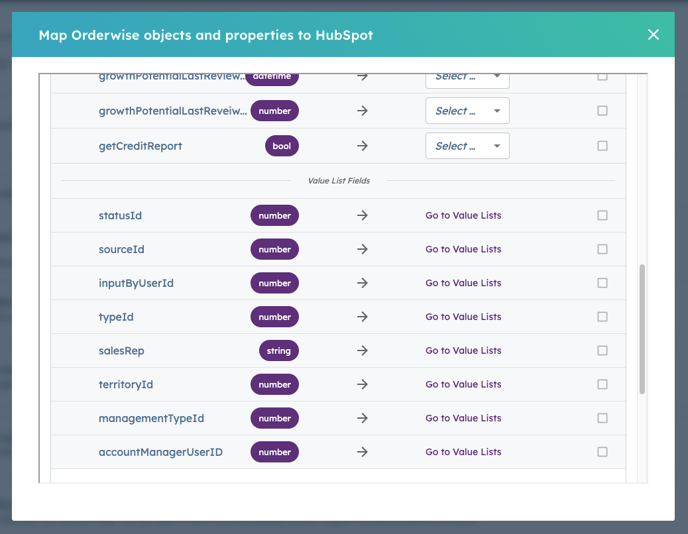
Task: Click the getCreditReport property name
Action: pyautogui.click(x=140, y=146)
